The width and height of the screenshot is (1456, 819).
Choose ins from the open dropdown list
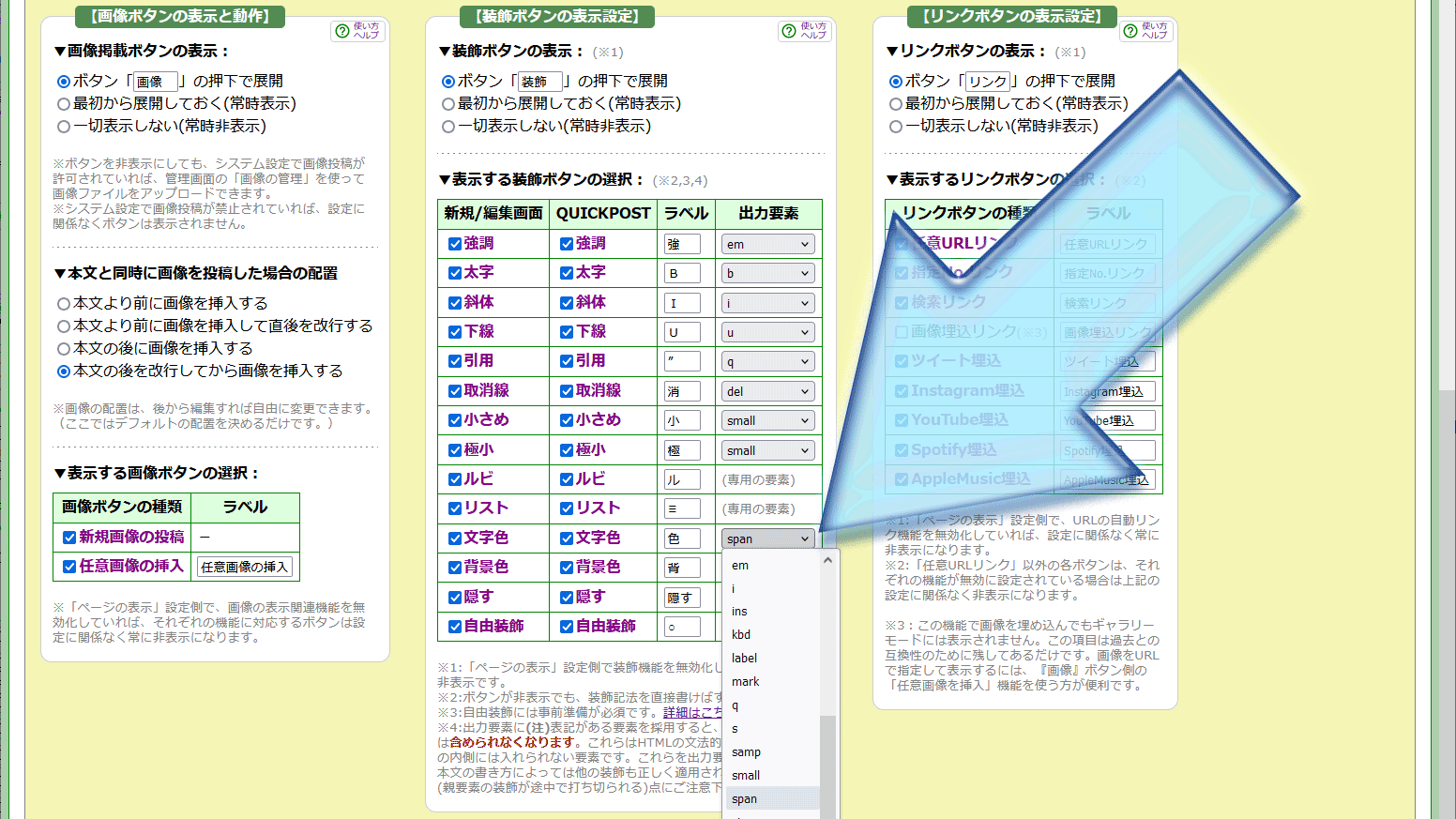point(772,611)
